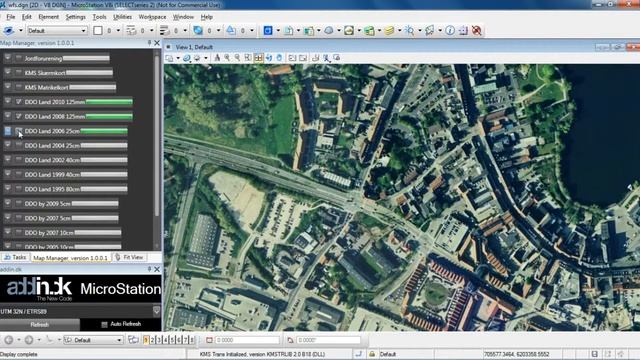Click the line weight icon in attributes toolbar

(164, 31)
